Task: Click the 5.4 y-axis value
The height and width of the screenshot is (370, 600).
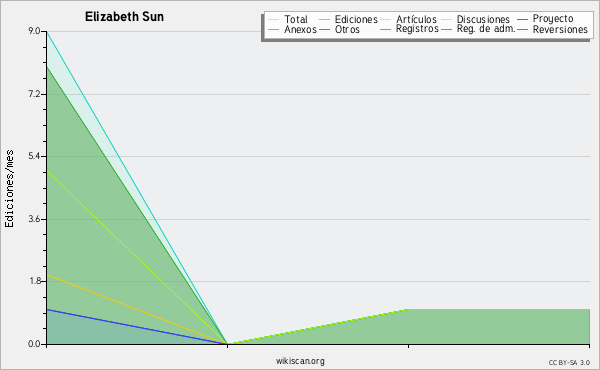Action: point(34,156)
